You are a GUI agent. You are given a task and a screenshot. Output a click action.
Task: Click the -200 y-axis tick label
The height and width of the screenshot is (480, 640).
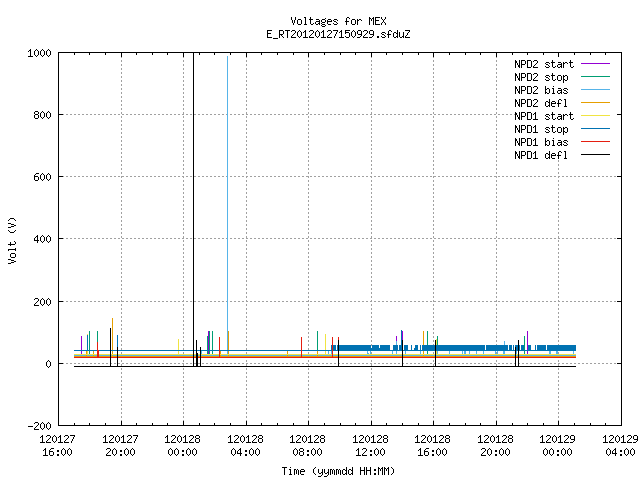point(39,426)
